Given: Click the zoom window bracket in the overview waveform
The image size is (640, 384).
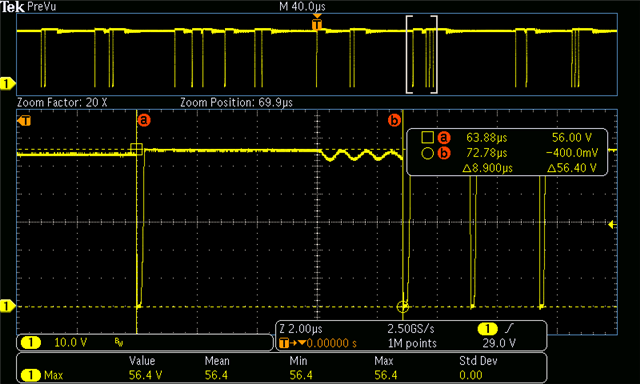Looking at the screenshot, I should [x=422, y=54].
